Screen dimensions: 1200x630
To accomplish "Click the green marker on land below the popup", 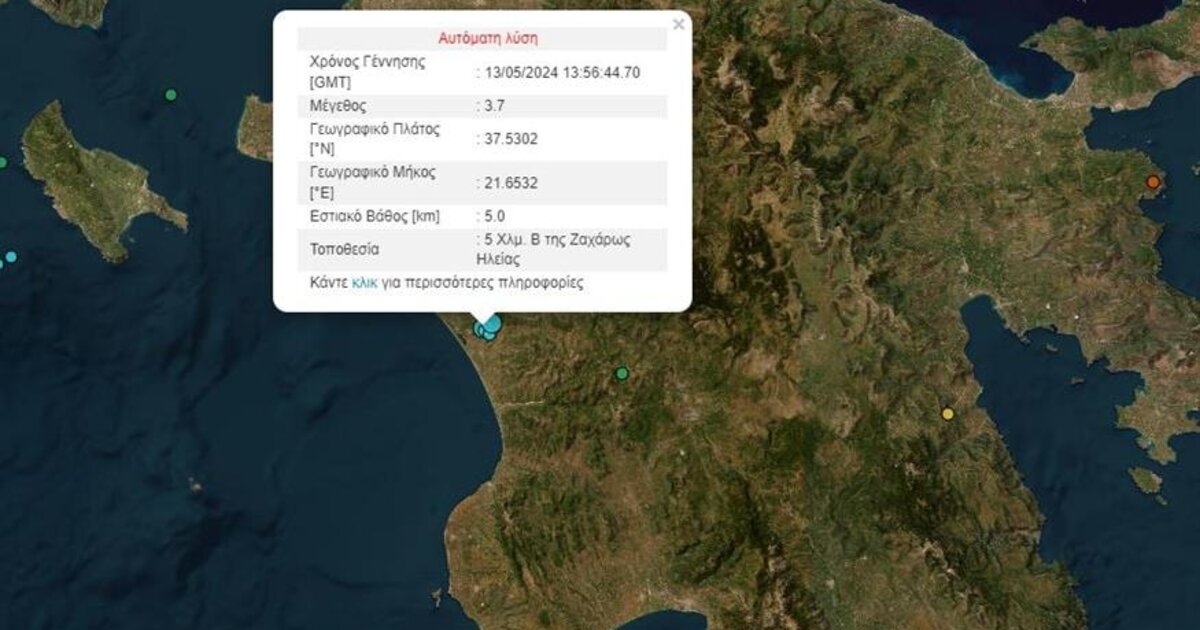I will [622, 373].
